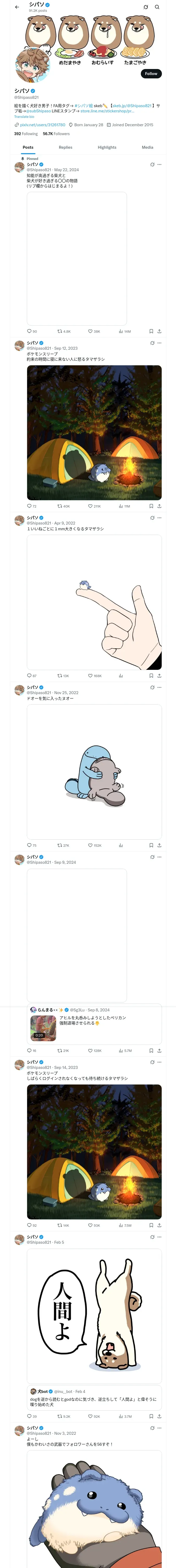Switch to the Media tab
This screenshot has height=1568, width=176.
tap(148, 147)
